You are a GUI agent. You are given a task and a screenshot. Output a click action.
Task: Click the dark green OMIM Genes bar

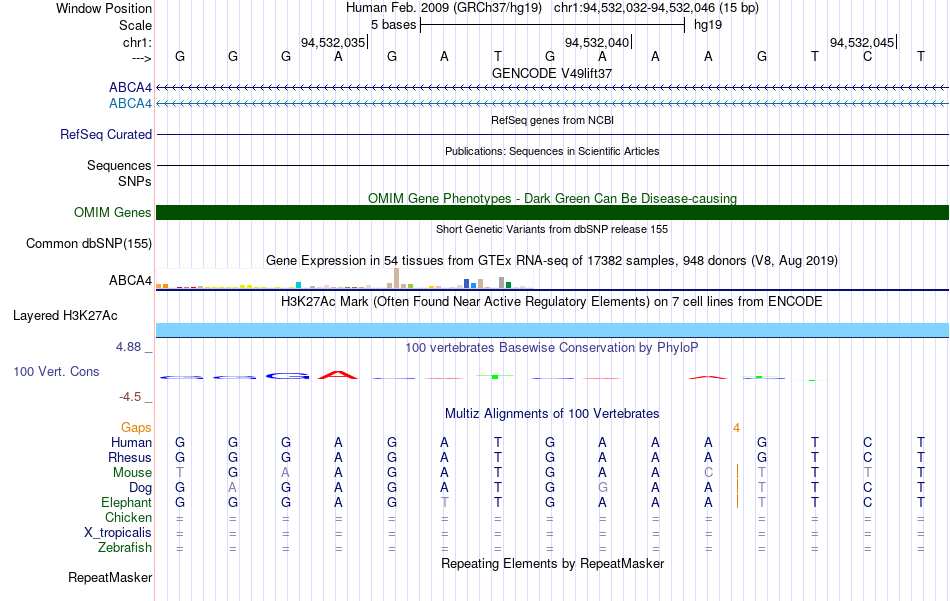(x=552, y=213)
